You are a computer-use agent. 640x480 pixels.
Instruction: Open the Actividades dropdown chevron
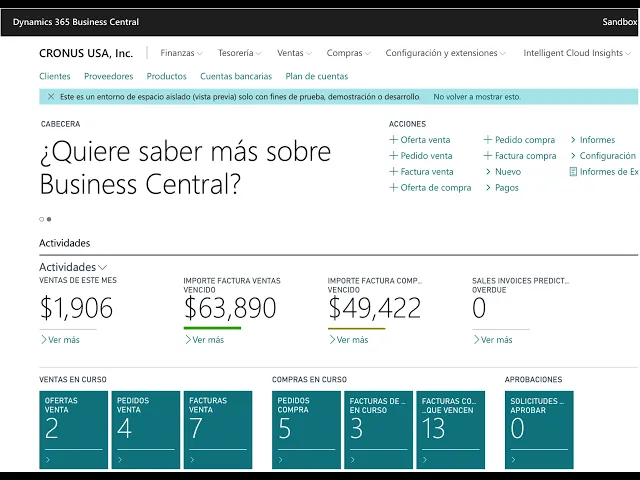click(103, 267)
